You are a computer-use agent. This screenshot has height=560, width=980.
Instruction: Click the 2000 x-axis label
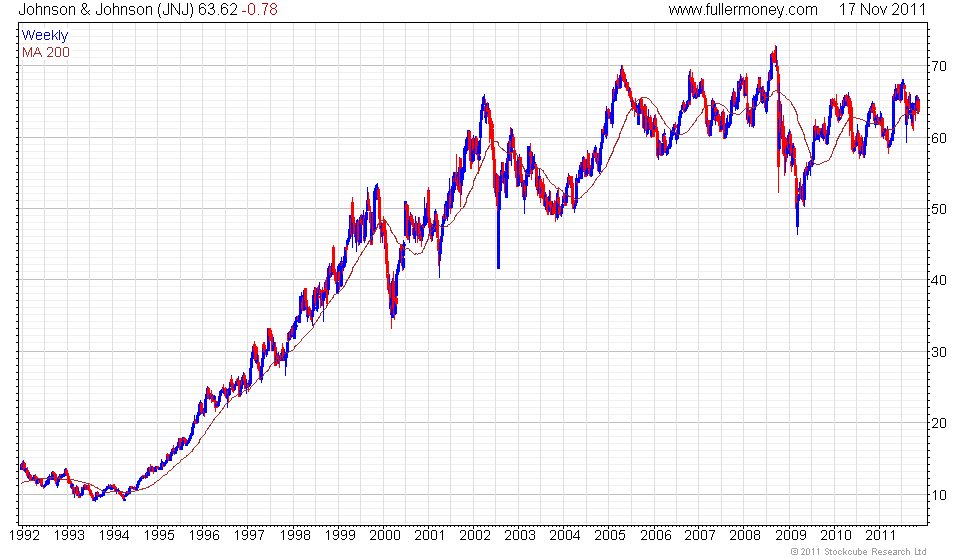[x=385, y=535]
